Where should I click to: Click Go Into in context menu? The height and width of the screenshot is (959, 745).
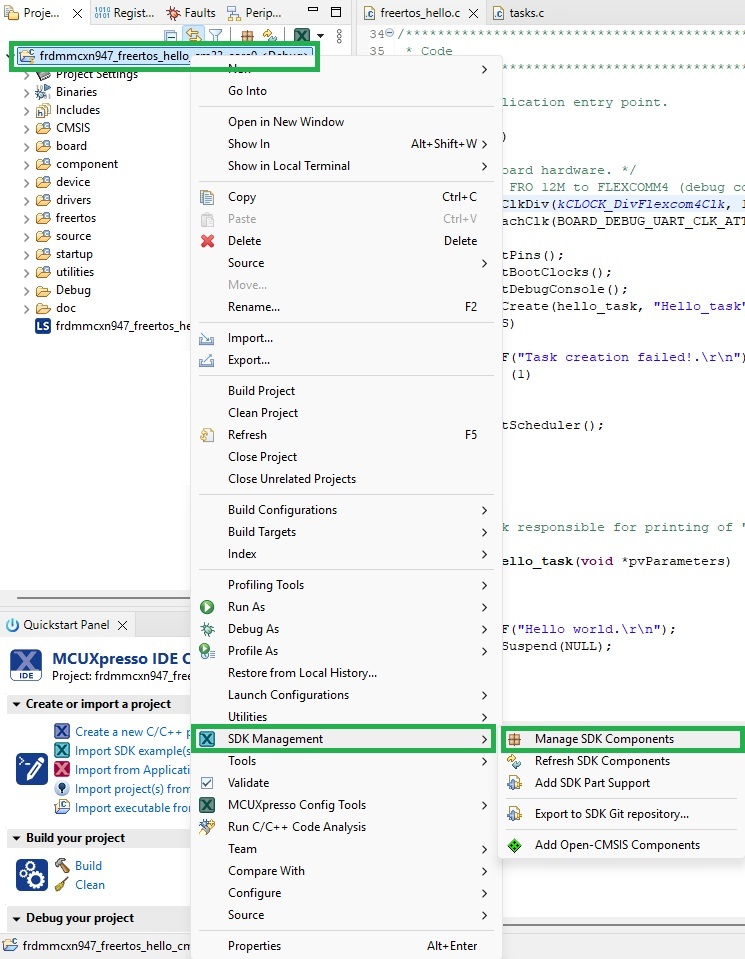[247, 91]
